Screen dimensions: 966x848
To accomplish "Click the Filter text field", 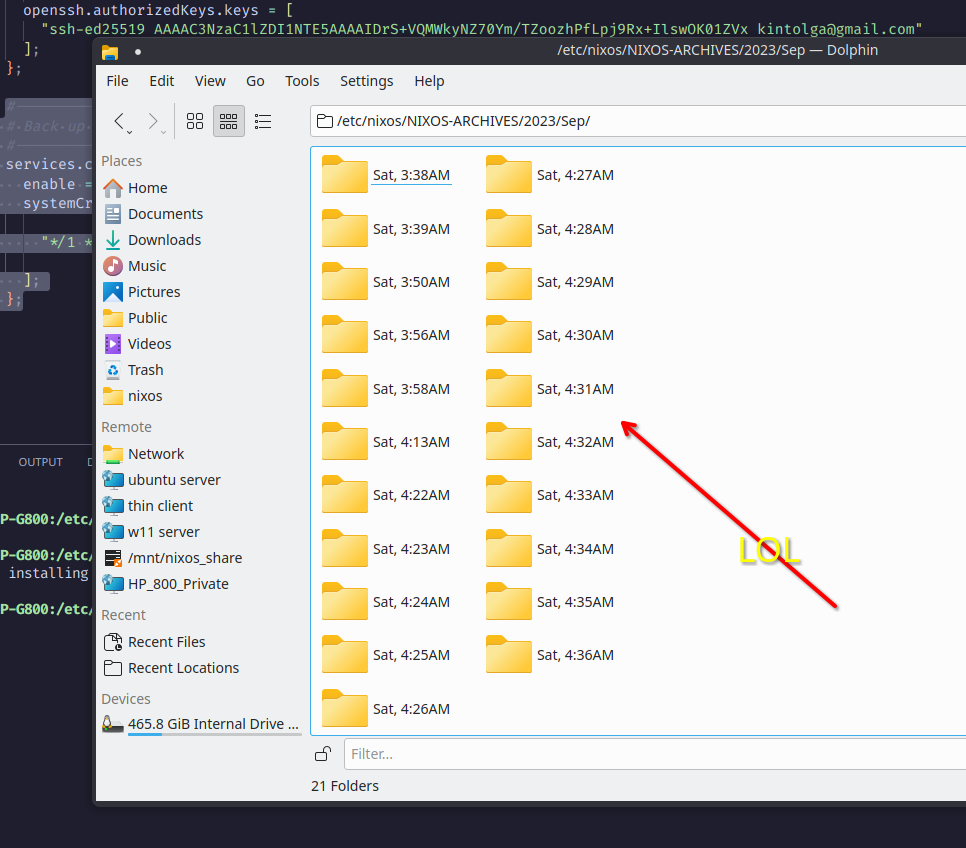I will (x=654, y=754).
